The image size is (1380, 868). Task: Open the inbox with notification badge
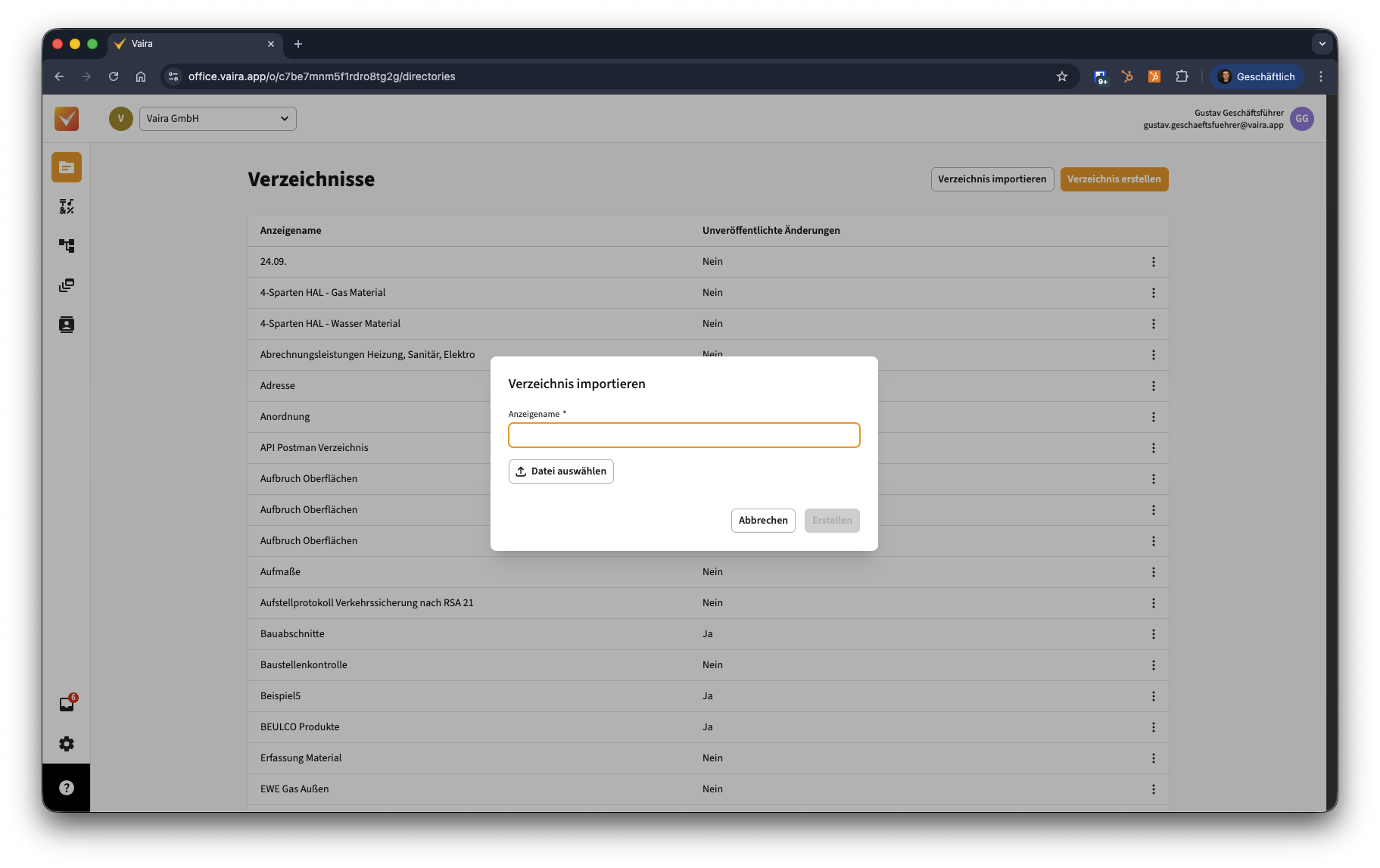(x=67, y=705)
